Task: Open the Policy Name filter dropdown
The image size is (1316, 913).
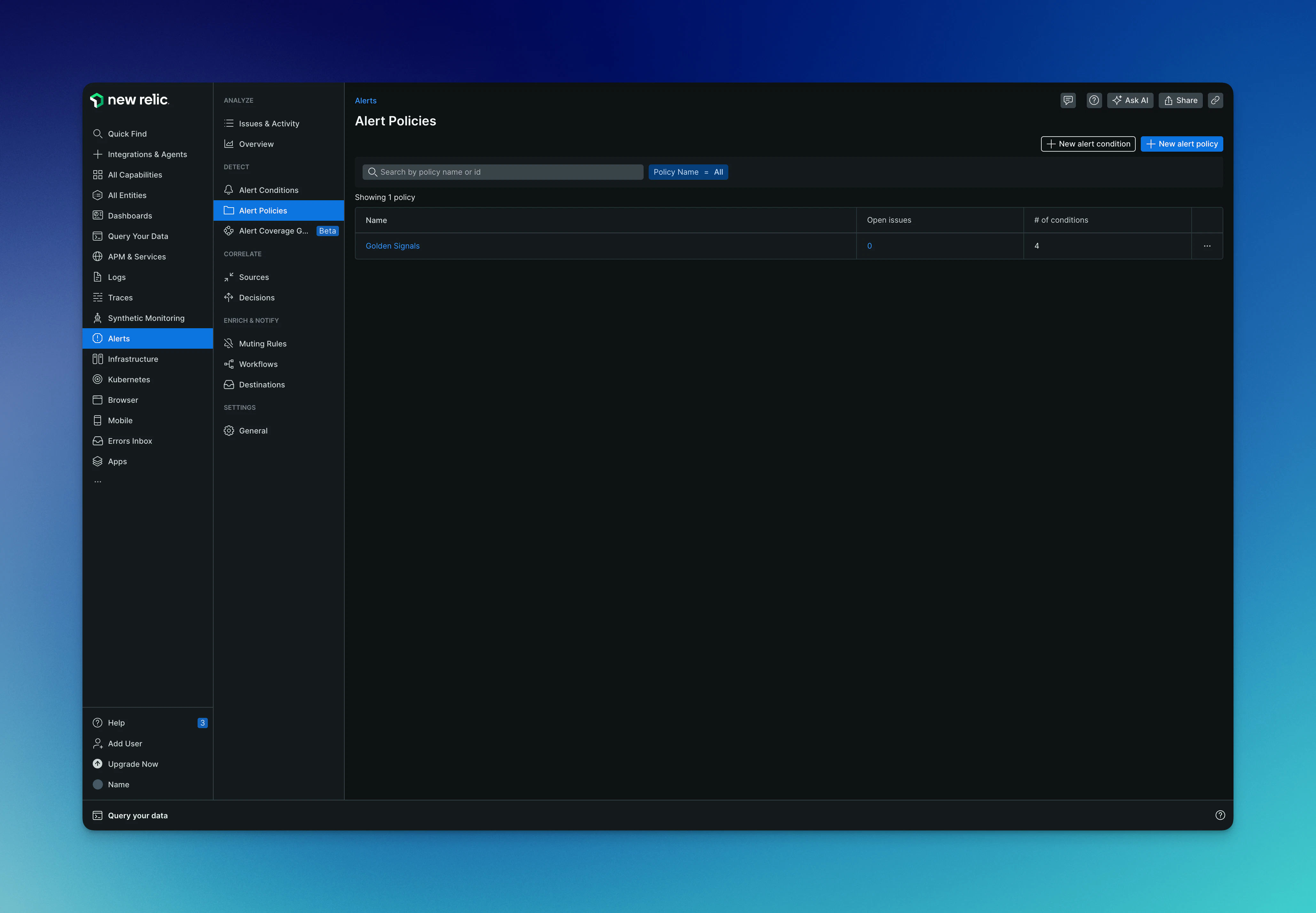Action: coord(688,172)
